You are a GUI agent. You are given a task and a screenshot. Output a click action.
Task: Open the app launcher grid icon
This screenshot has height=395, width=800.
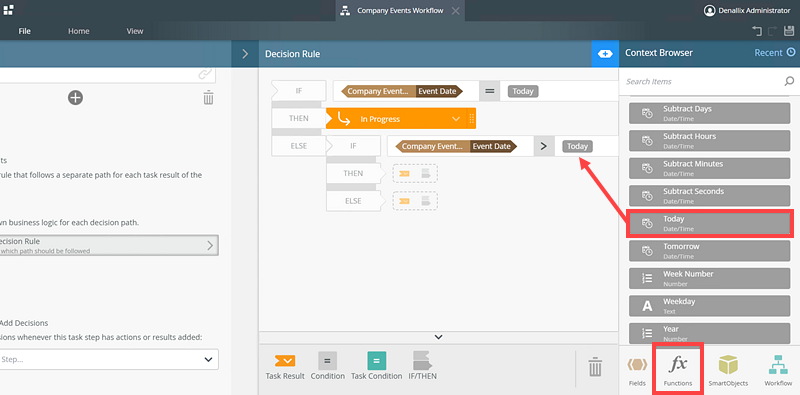pos(9,10)
